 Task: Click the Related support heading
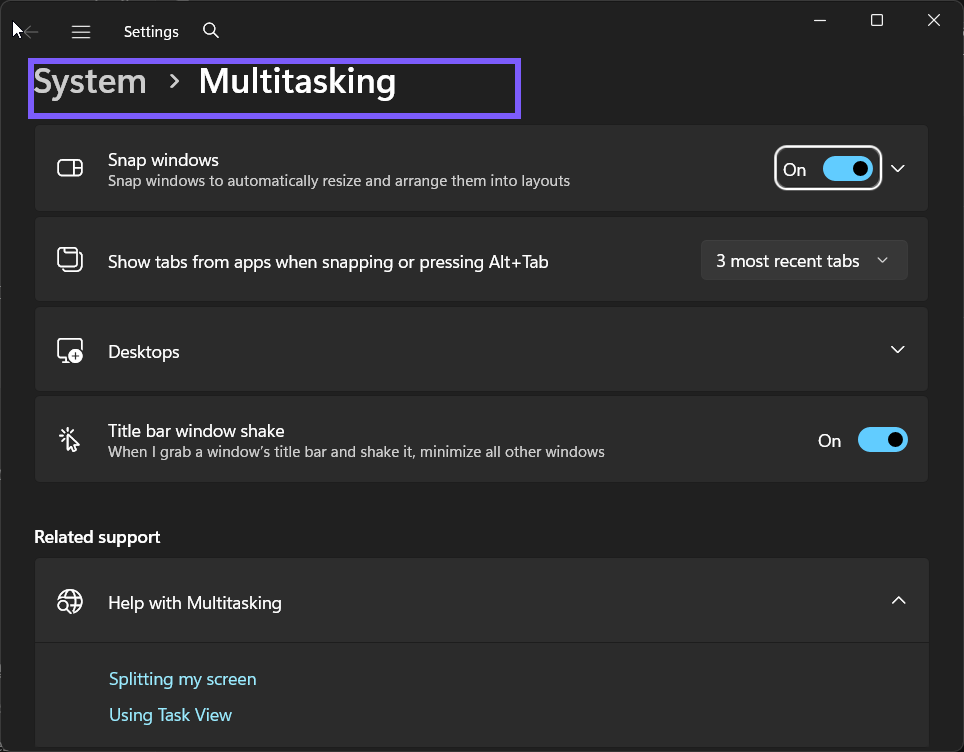(x=97, y=537)
